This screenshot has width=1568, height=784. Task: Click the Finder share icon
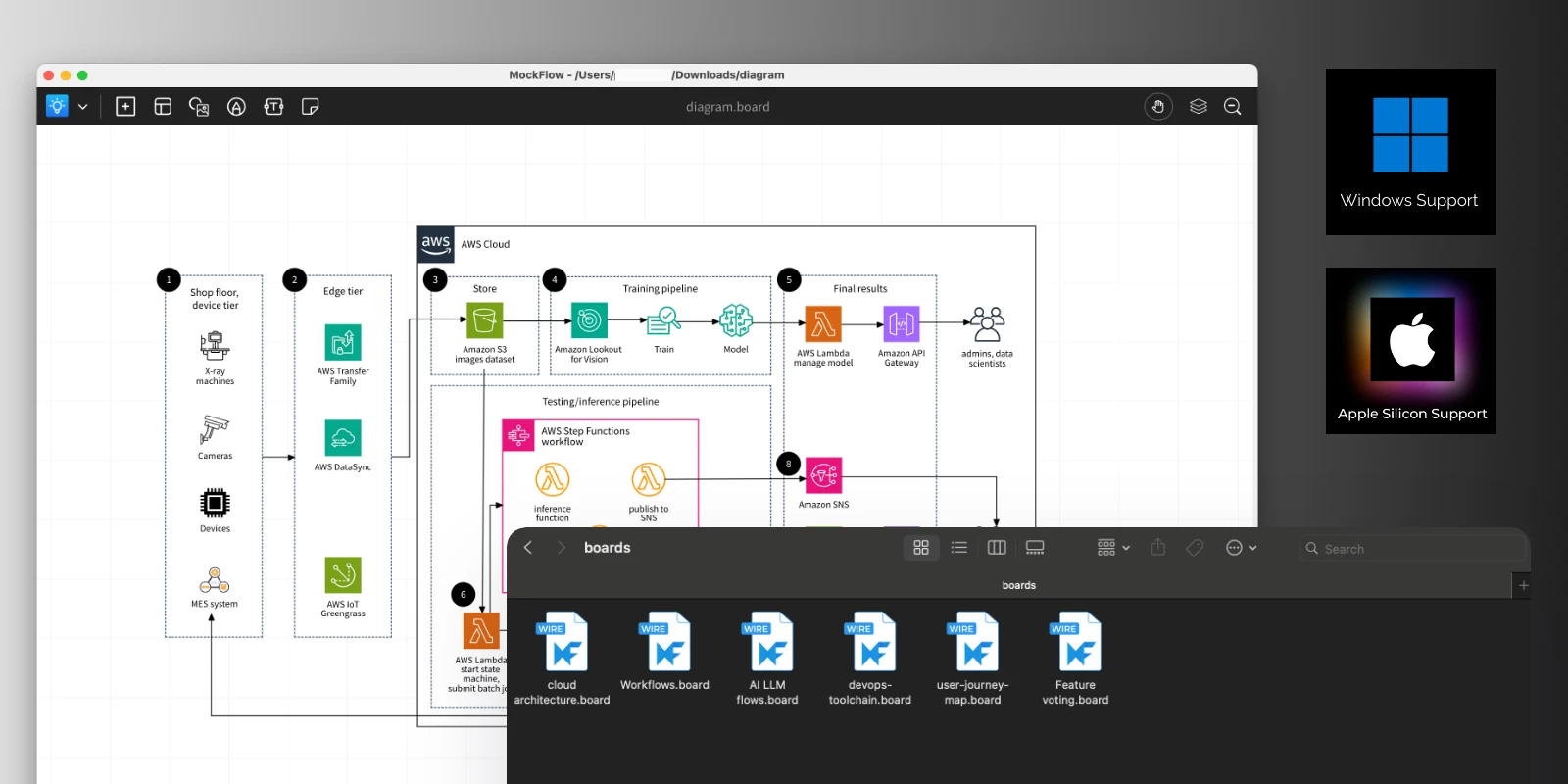pyautogui.click(x=1158, y=547)
